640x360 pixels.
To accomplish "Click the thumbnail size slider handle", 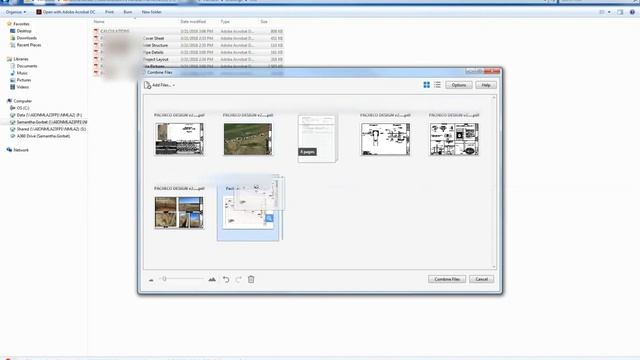I will click(x=164, y=279).
